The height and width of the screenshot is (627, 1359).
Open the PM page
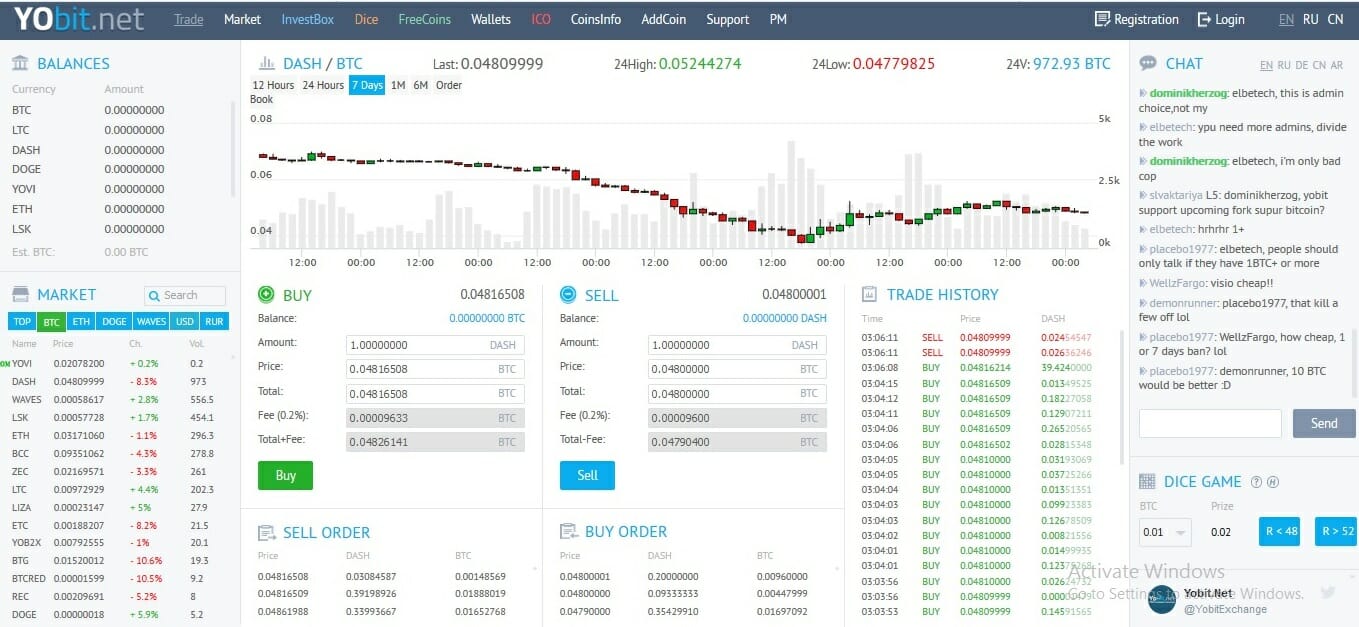click(x=778, y=19)
